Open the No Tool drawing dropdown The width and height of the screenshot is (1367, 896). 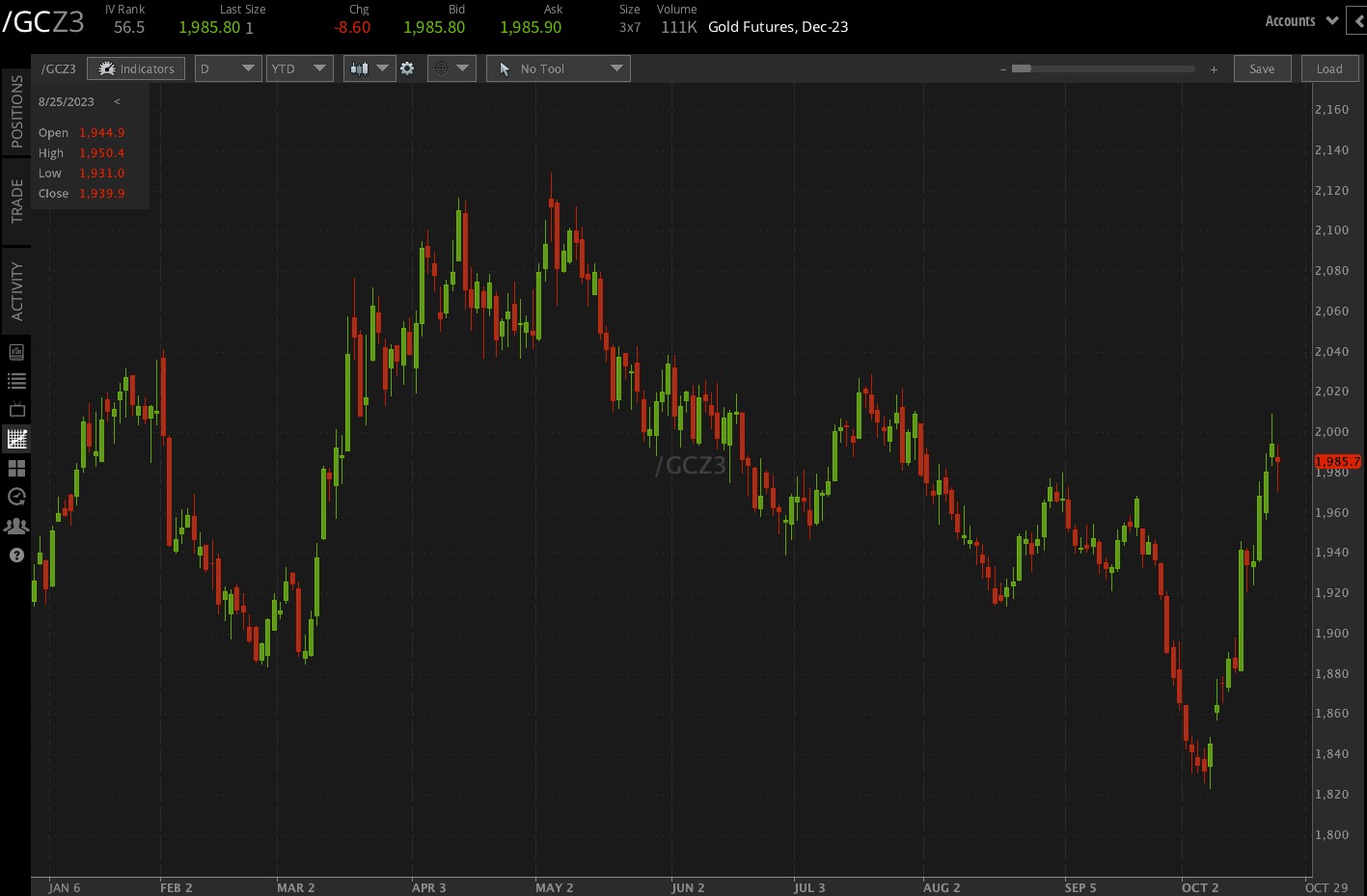[x=559, y=68]
